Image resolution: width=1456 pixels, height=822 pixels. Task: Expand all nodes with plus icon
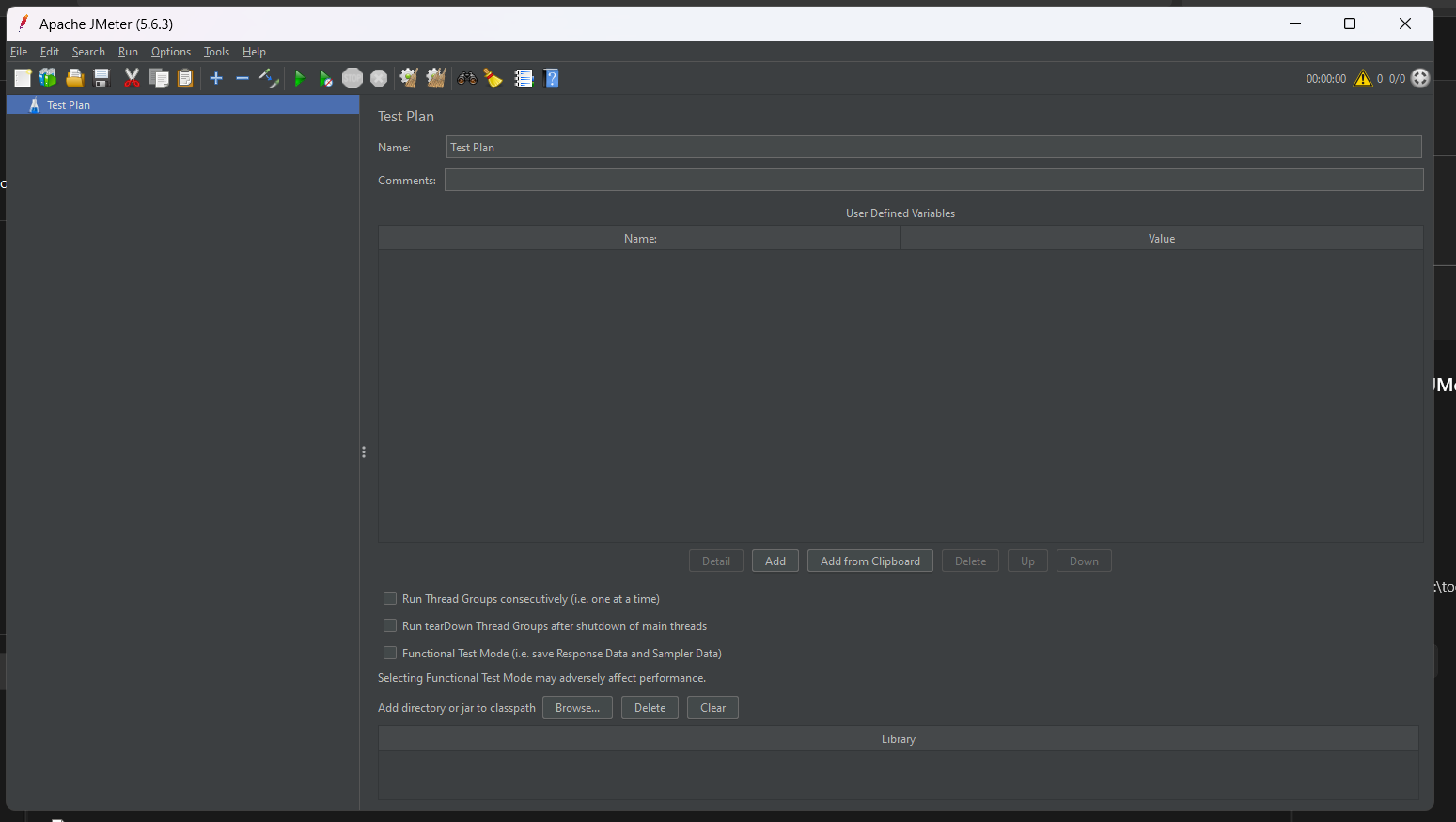click(x=216, y=79)
